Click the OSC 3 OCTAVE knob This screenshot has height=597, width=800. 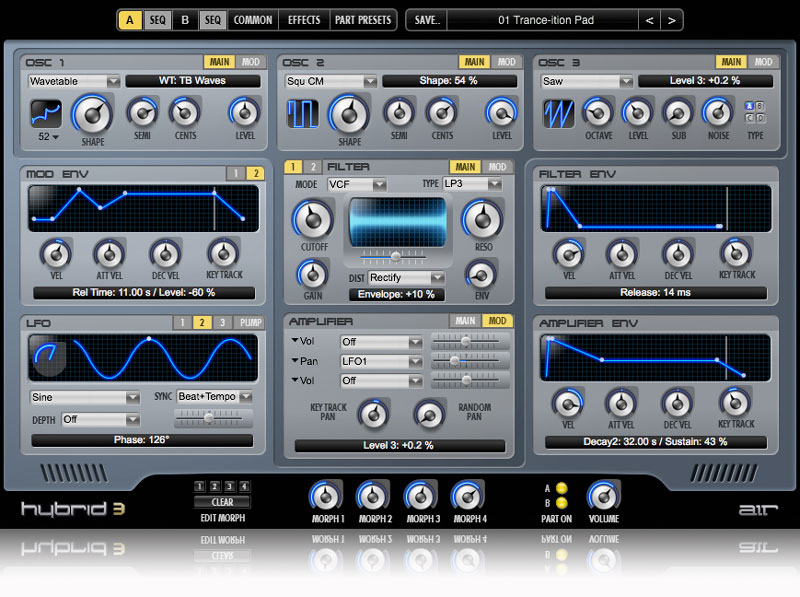point(598,113)
